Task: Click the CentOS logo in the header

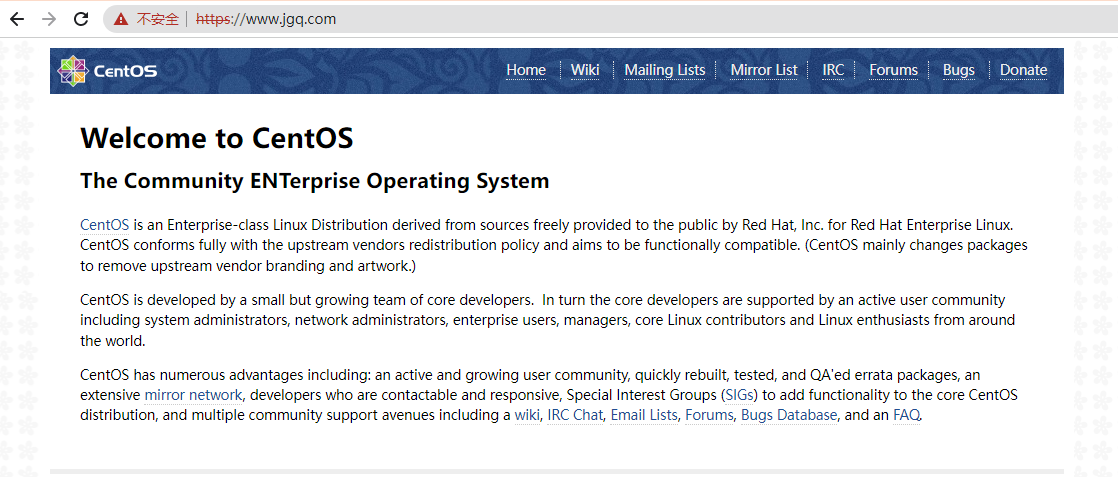Action: coord(108,71)
